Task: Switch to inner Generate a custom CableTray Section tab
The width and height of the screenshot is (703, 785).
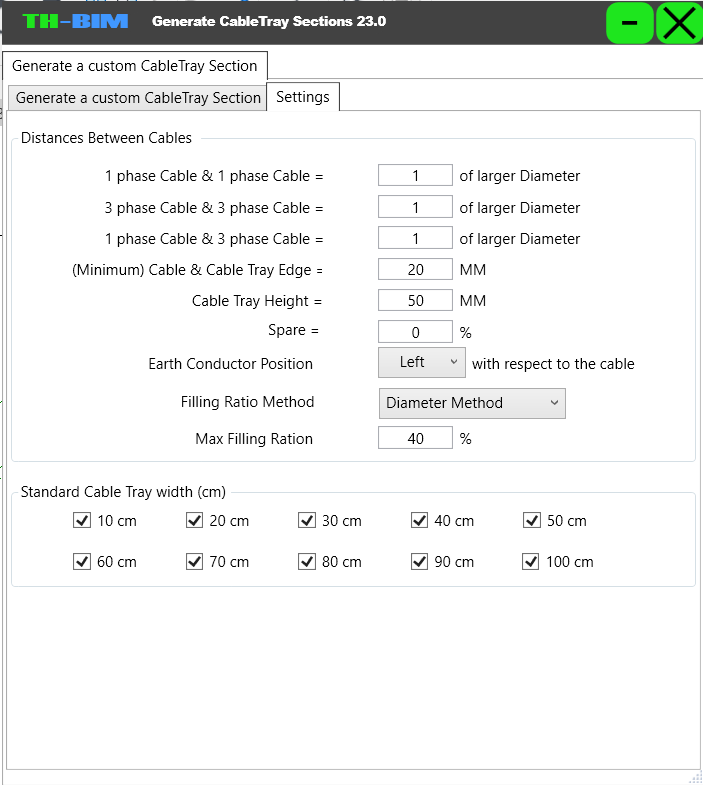Action: point(138,98)
